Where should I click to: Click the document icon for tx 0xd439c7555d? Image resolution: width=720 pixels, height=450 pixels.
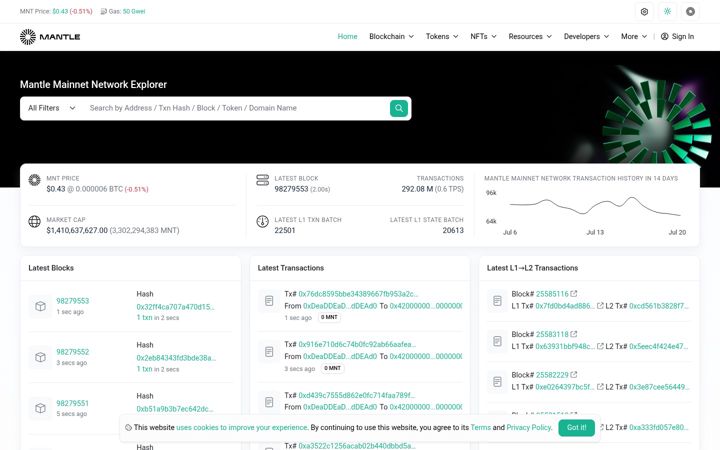tap(269, 402)
